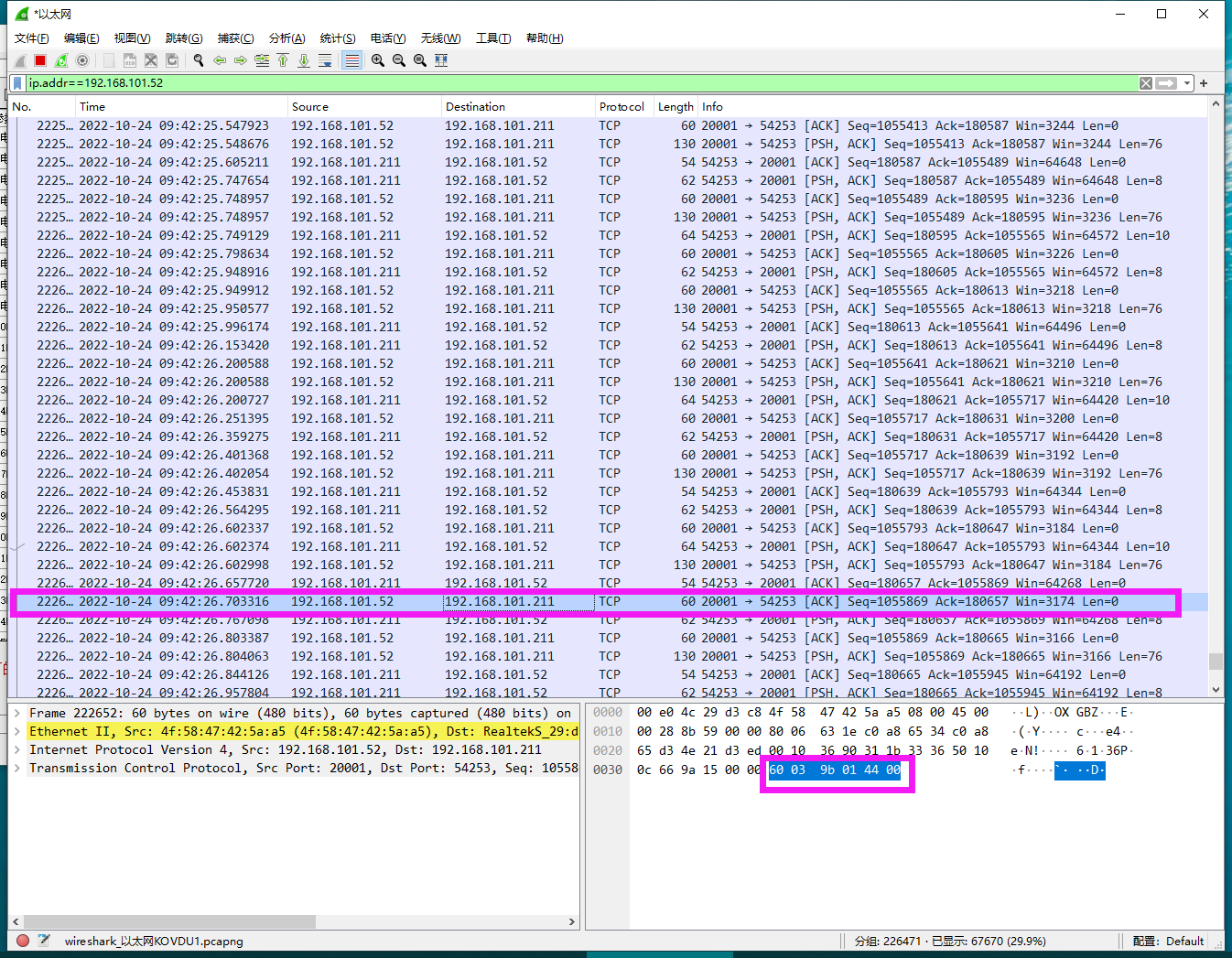Clear the display filter with X

click(x=1145, y=83)
